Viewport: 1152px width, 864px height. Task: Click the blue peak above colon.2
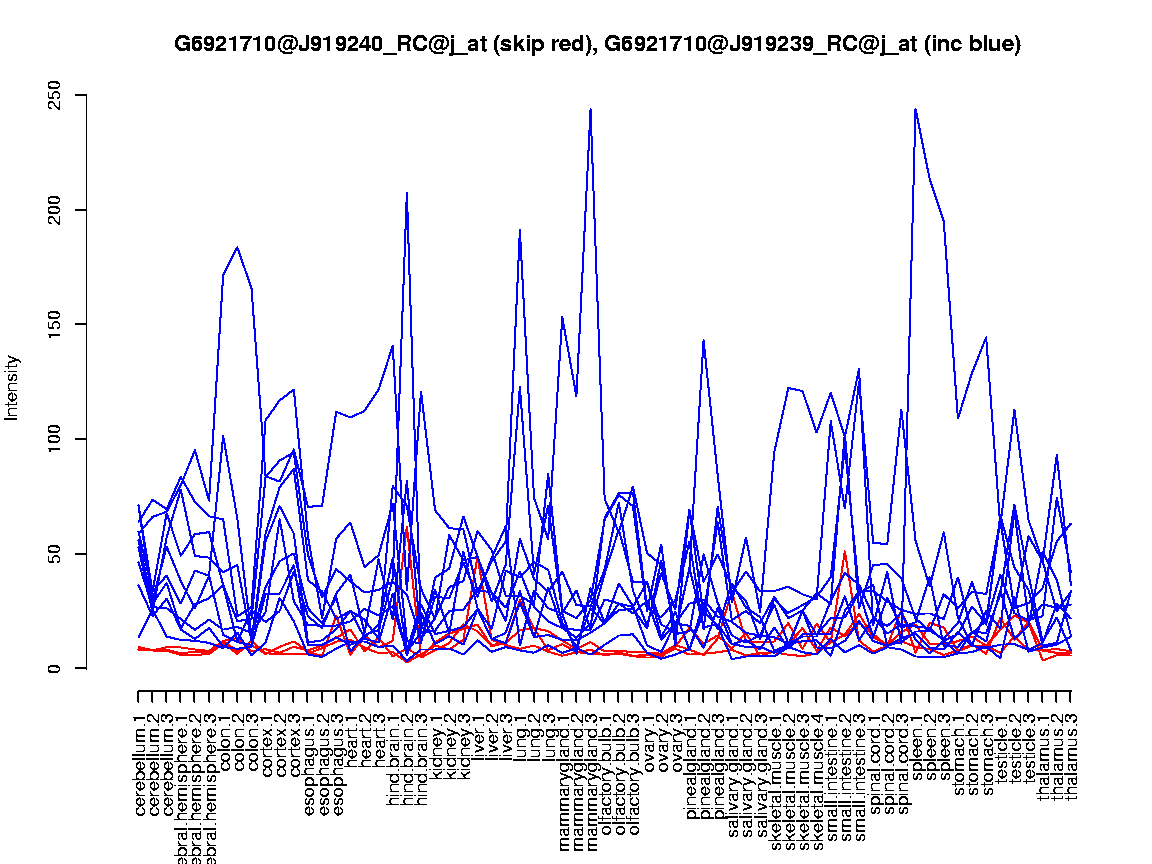point(237,247)
